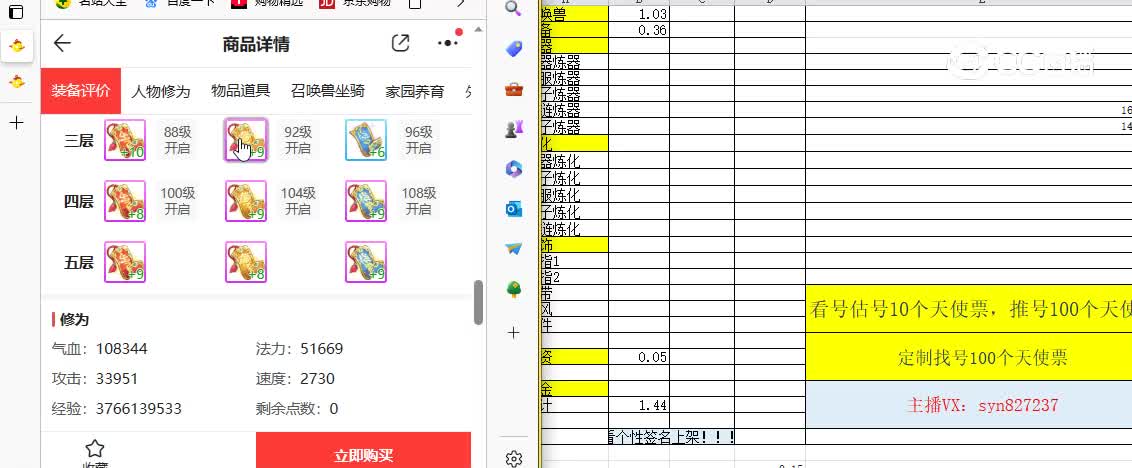Open the Outlook sidebar icon
The image size is (1132, 468).
[513, 209]
